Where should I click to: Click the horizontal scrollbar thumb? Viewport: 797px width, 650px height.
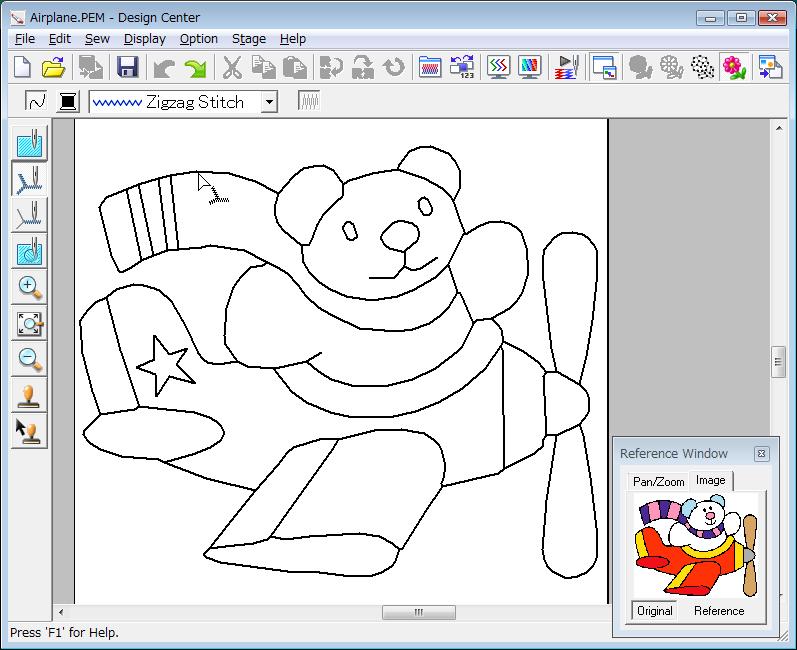point(418,612)
